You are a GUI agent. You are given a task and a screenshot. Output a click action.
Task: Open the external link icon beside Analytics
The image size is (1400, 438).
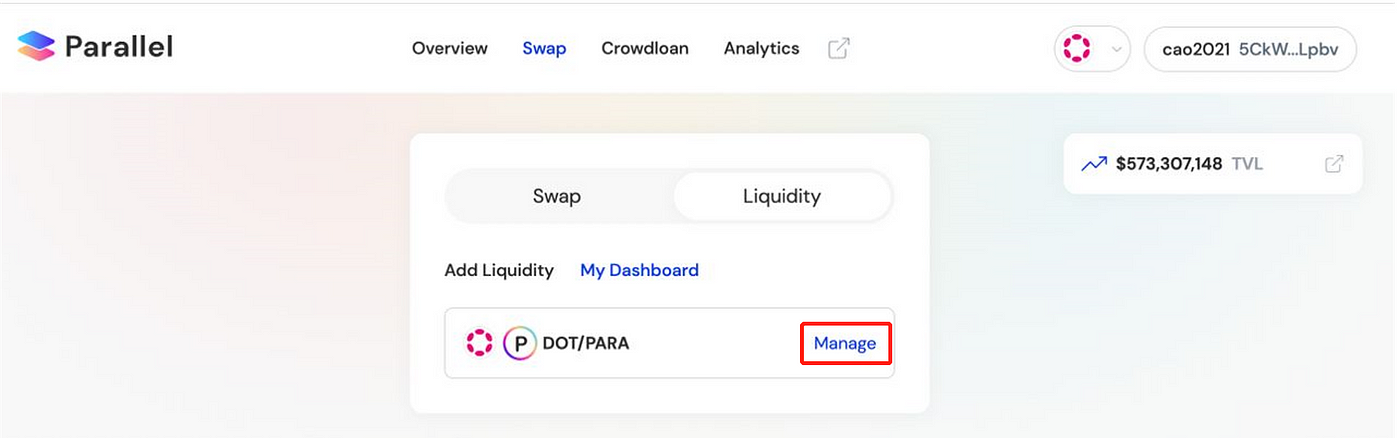pyautogui.click(x=839, y=48)
